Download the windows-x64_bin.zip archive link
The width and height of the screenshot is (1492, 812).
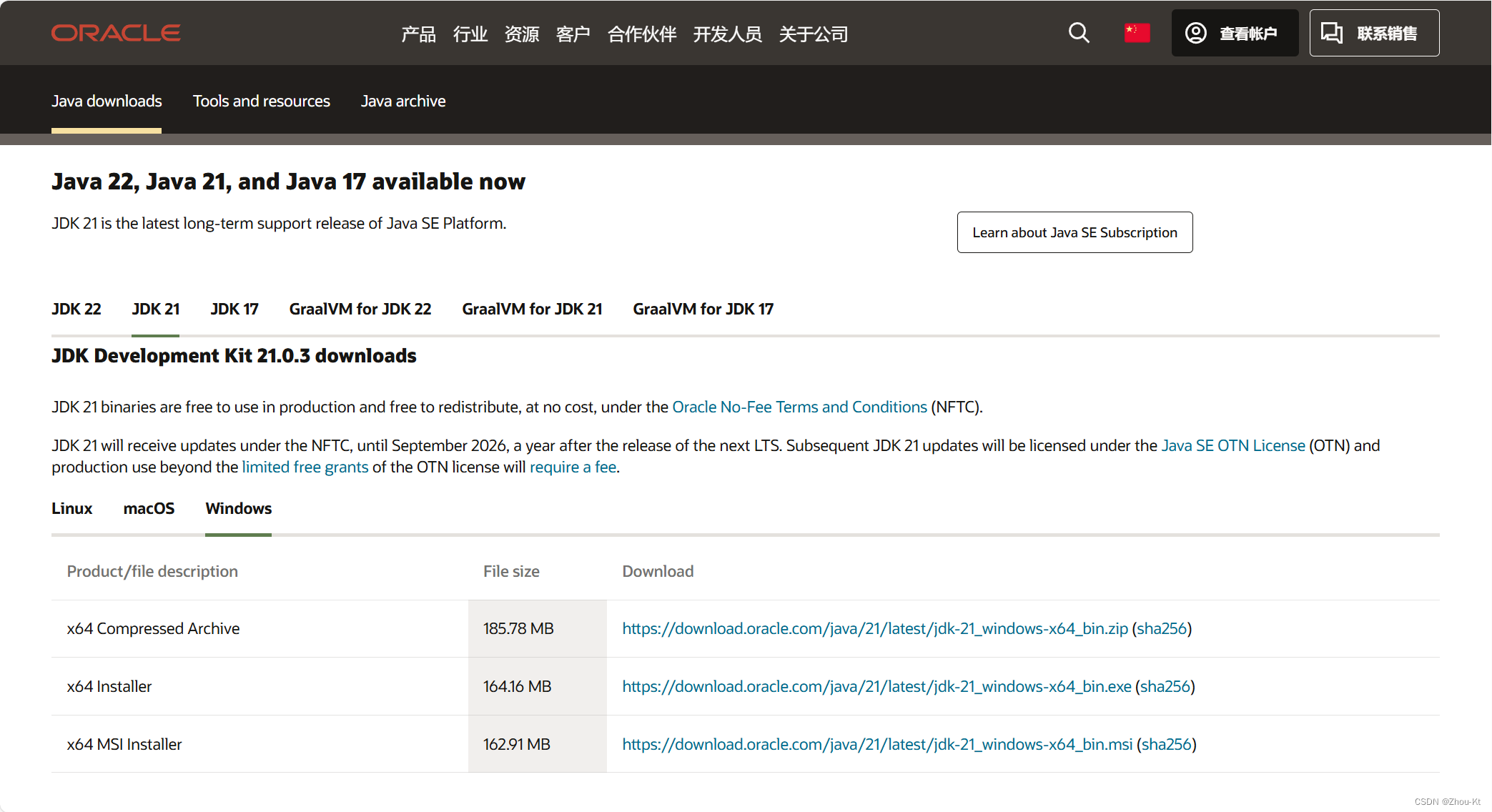(875, 628)
